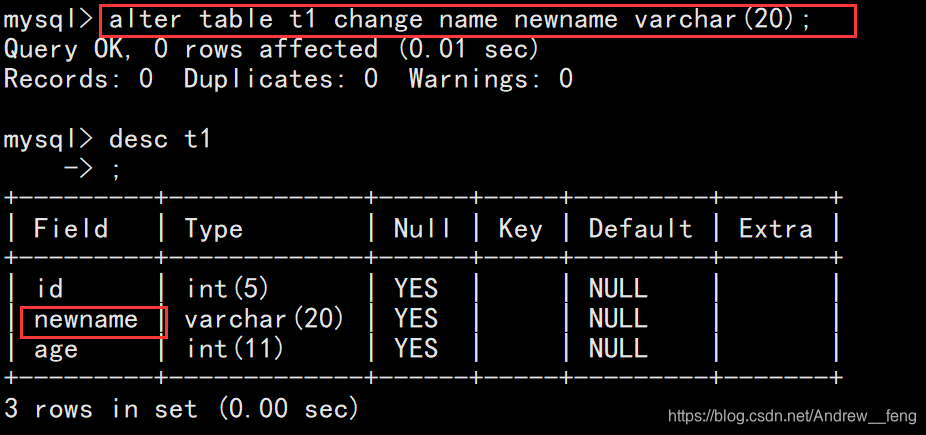
Task: Click the 'Default' column header
Action: pos(641,228)
